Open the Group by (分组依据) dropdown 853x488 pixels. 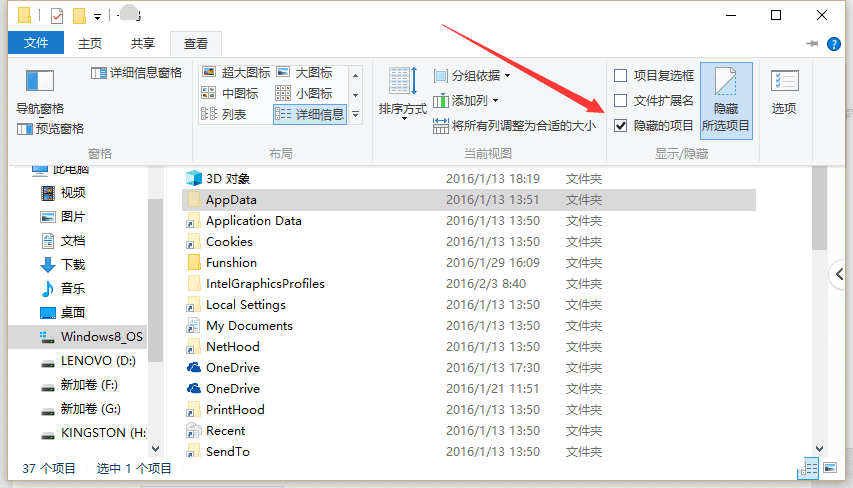coord(472,76)
